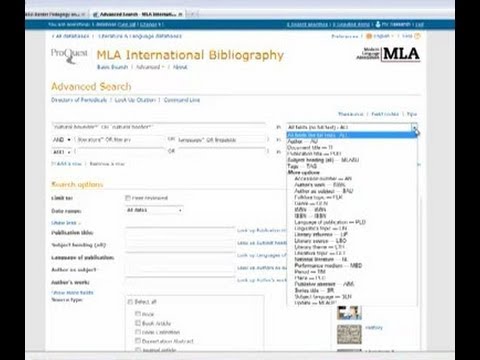Screen dimensions: 480x360
Task: Click the MLA logo at top right
Action: (x=388, y=54)
